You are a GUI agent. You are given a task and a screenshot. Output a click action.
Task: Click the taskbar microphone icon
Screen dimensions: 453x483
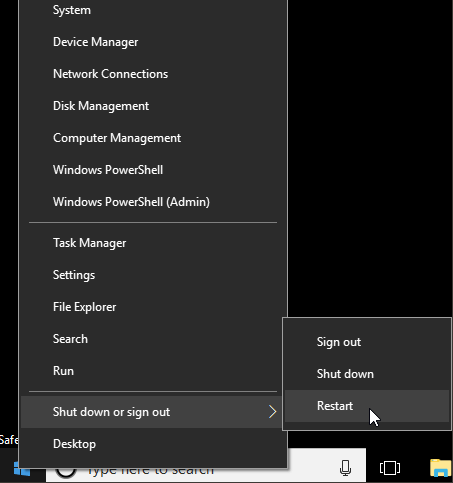[x=345, y=468]
